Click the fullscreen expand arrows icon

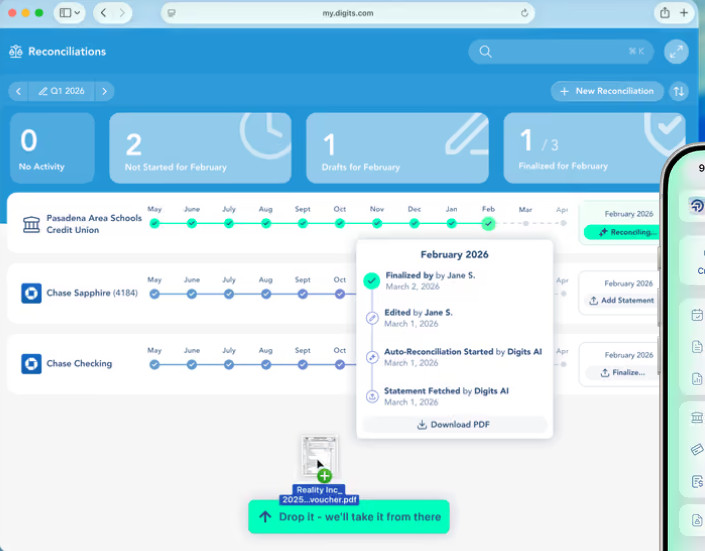point(676,52)
